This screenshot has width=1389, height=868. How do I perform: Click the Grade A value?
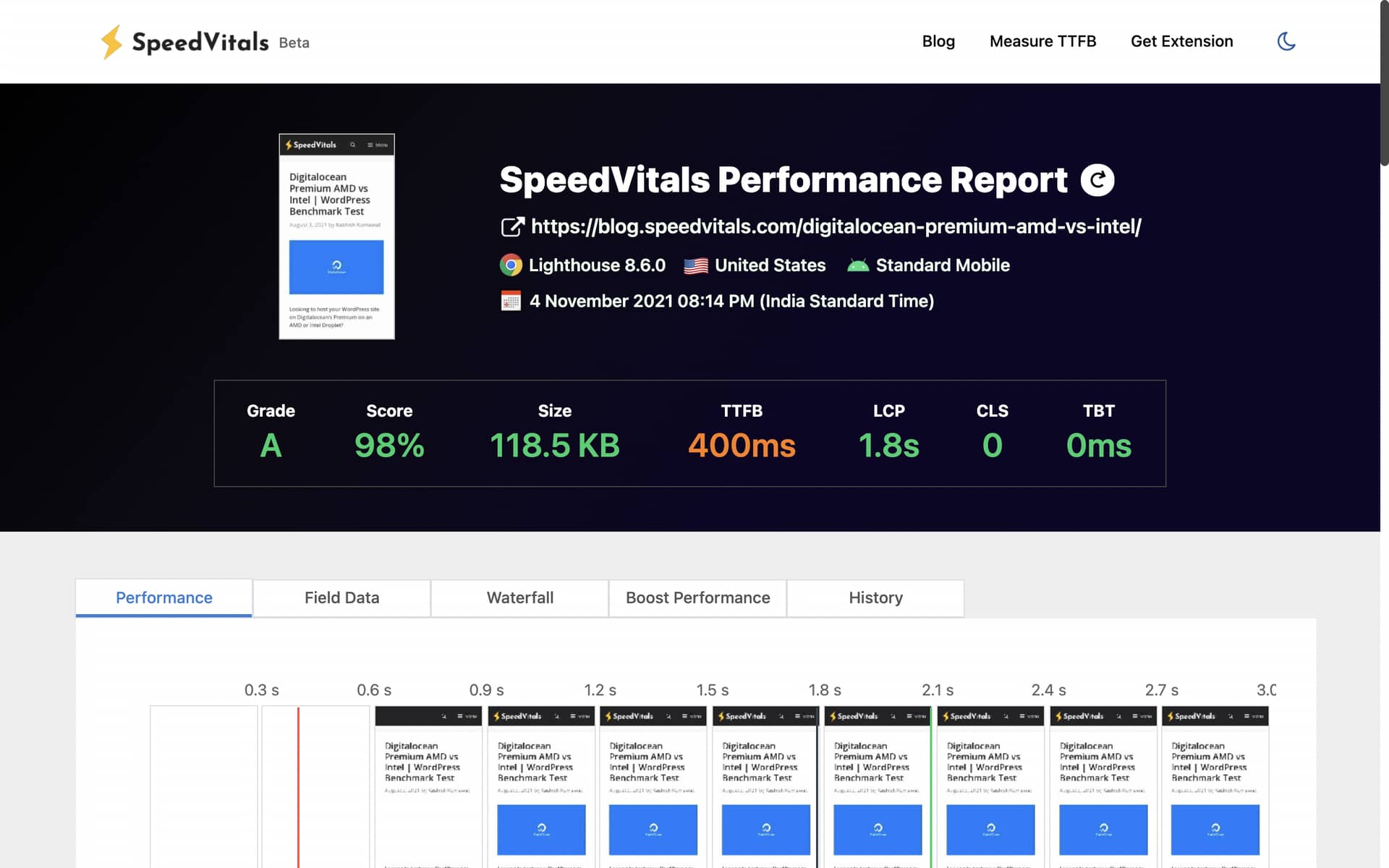(x=271, y=446)
